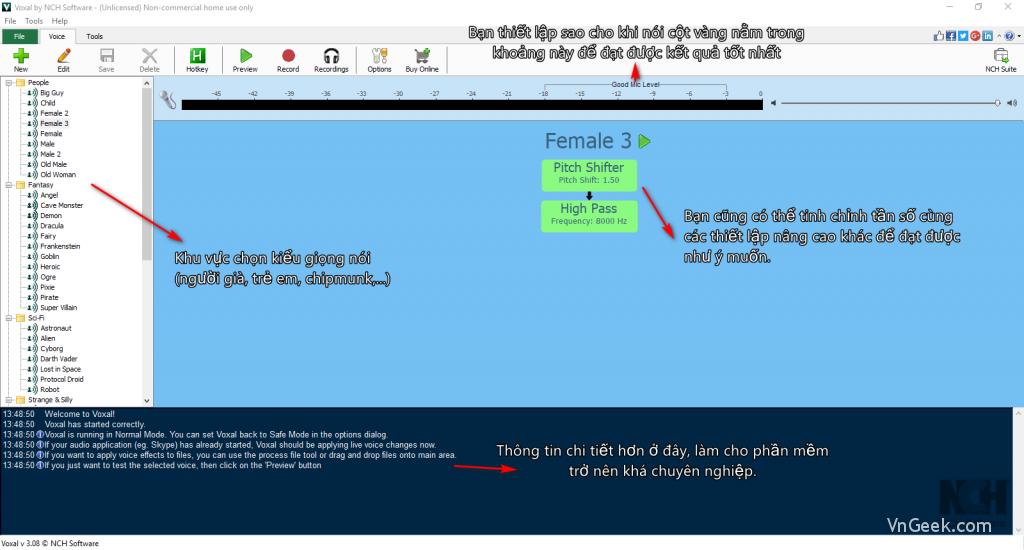Select the Angel voice
Viewport: 1024px width, 550px height.
[x=49, y=195]
